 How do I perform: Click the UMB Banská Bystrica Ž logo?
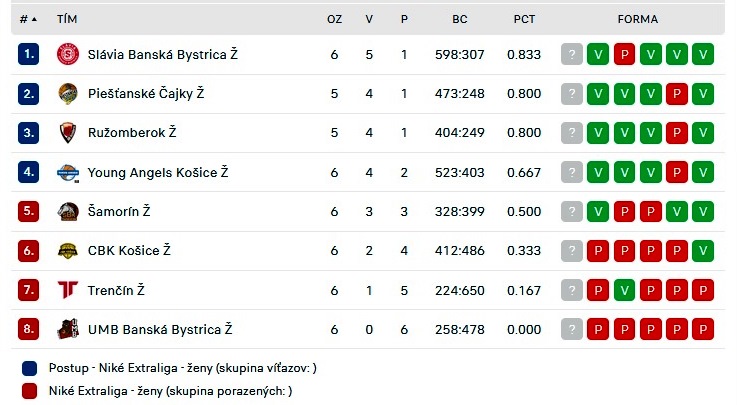[68, 329]
